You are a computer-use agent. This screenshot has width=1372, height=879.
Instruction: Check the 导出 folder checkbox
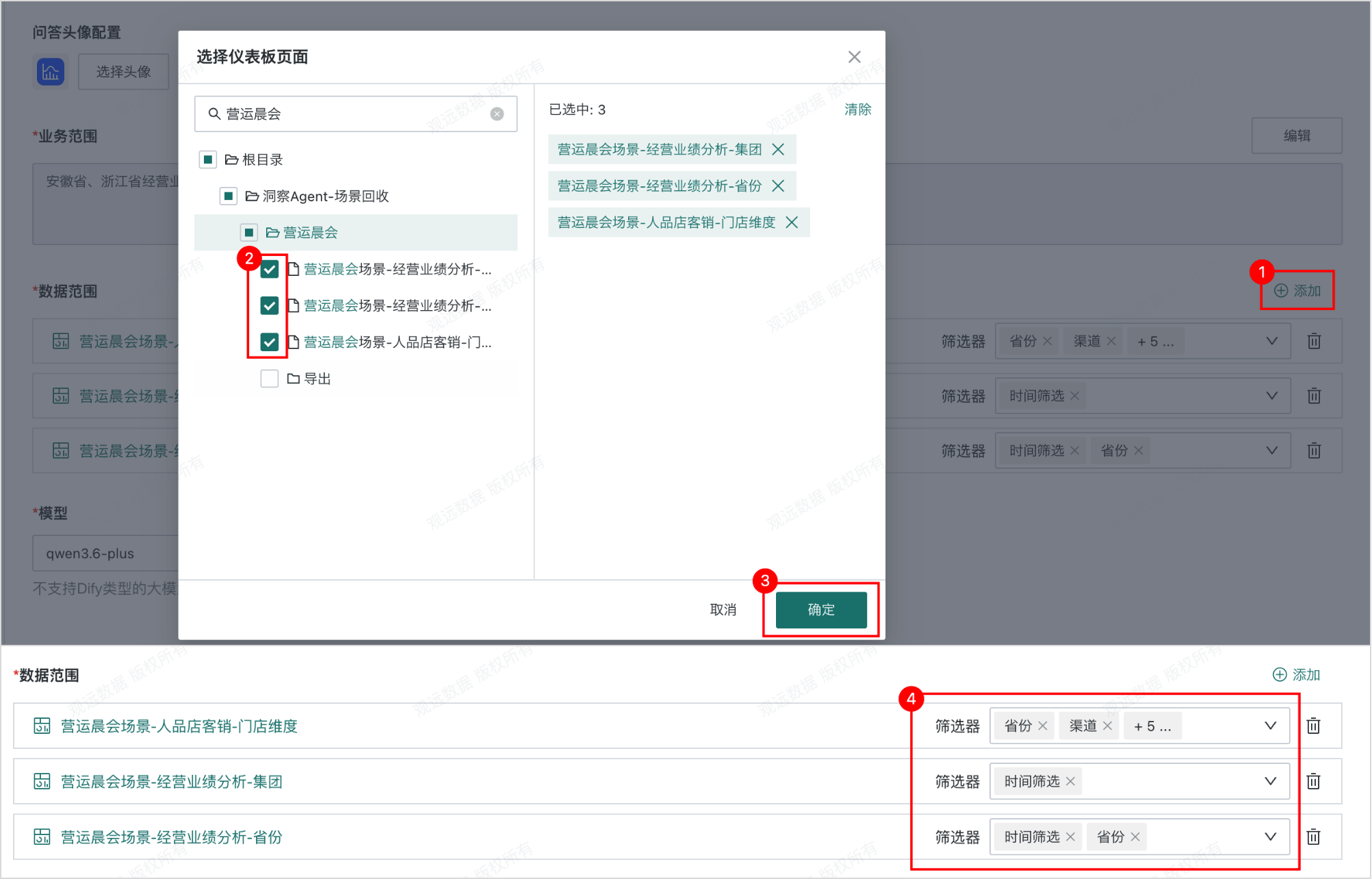270,379
